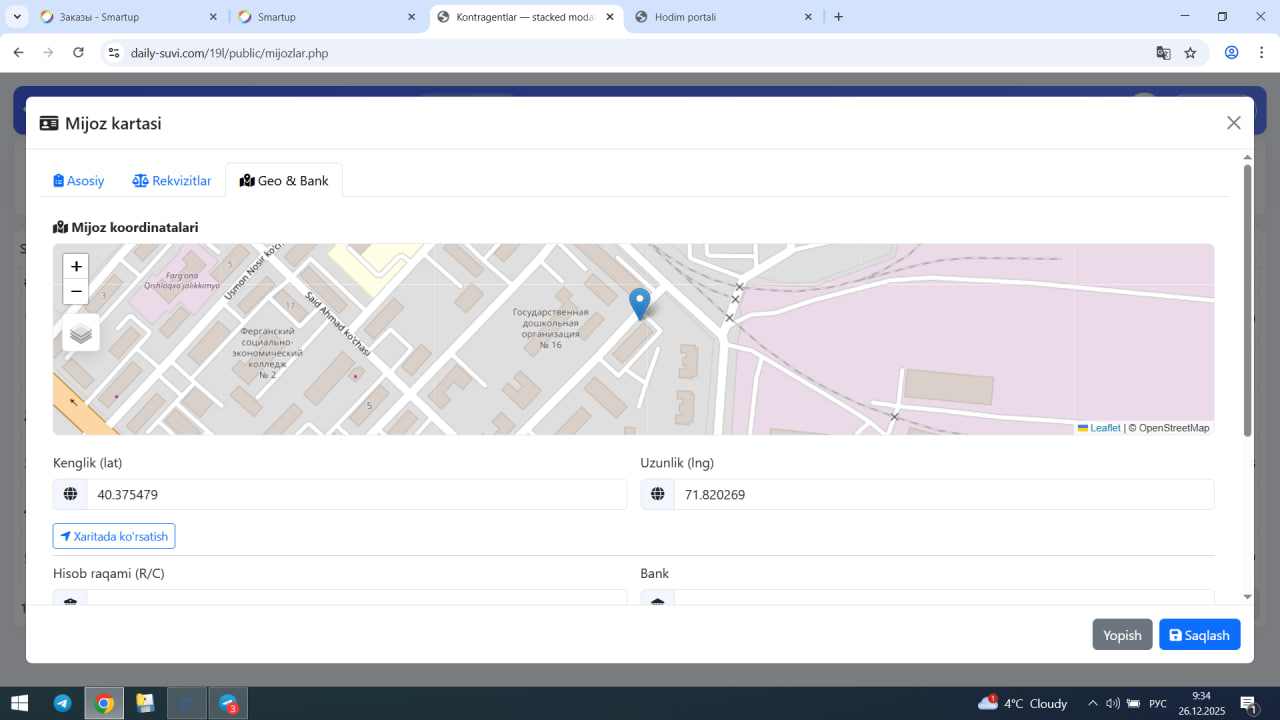This screenshot has height=720, width=1280.
Task: Switch to the Rekvizitlar tab
Action: tap(172, 181)
